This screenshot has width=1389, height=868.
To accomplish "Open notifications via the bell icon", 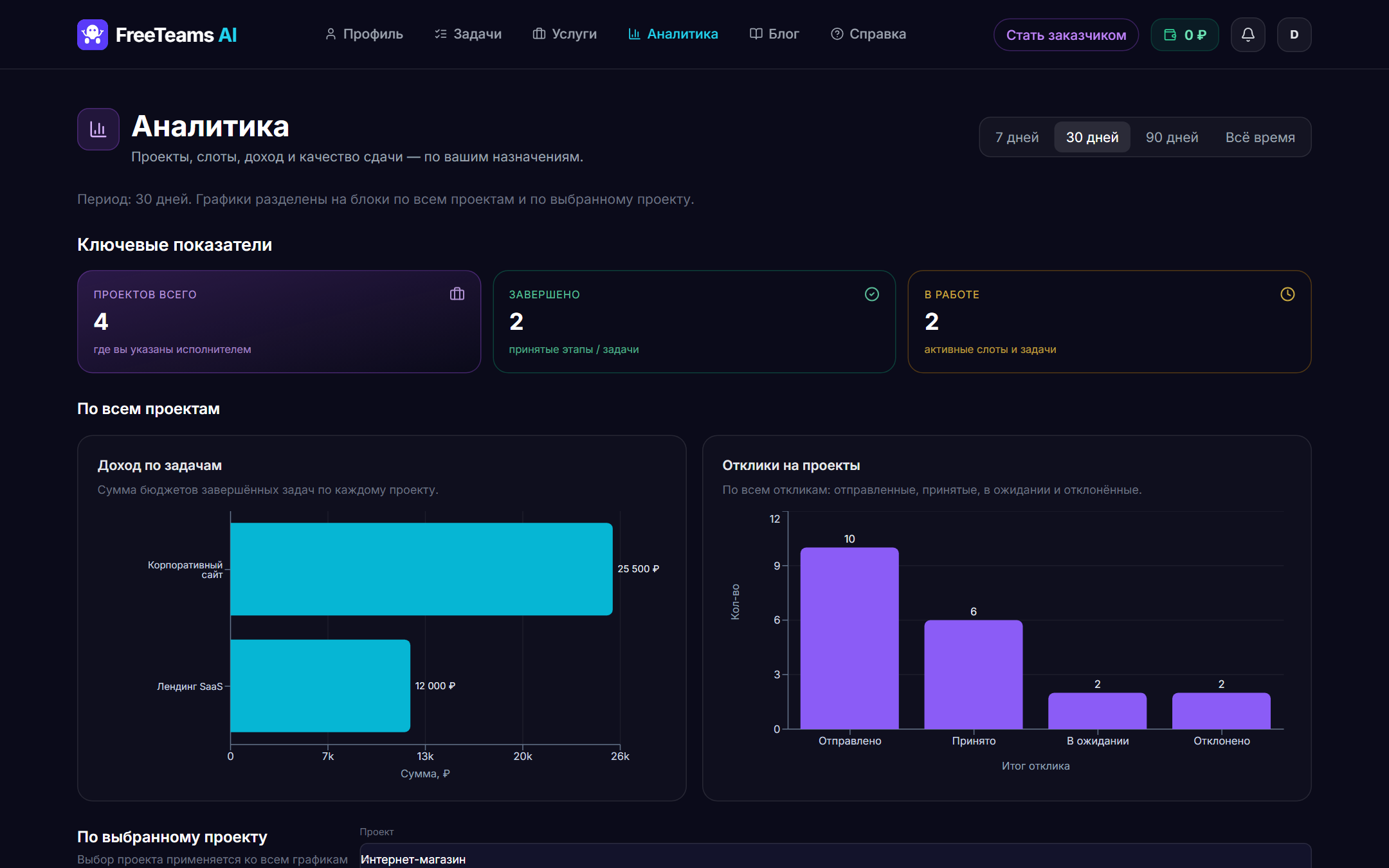I will click(1248, 35).
